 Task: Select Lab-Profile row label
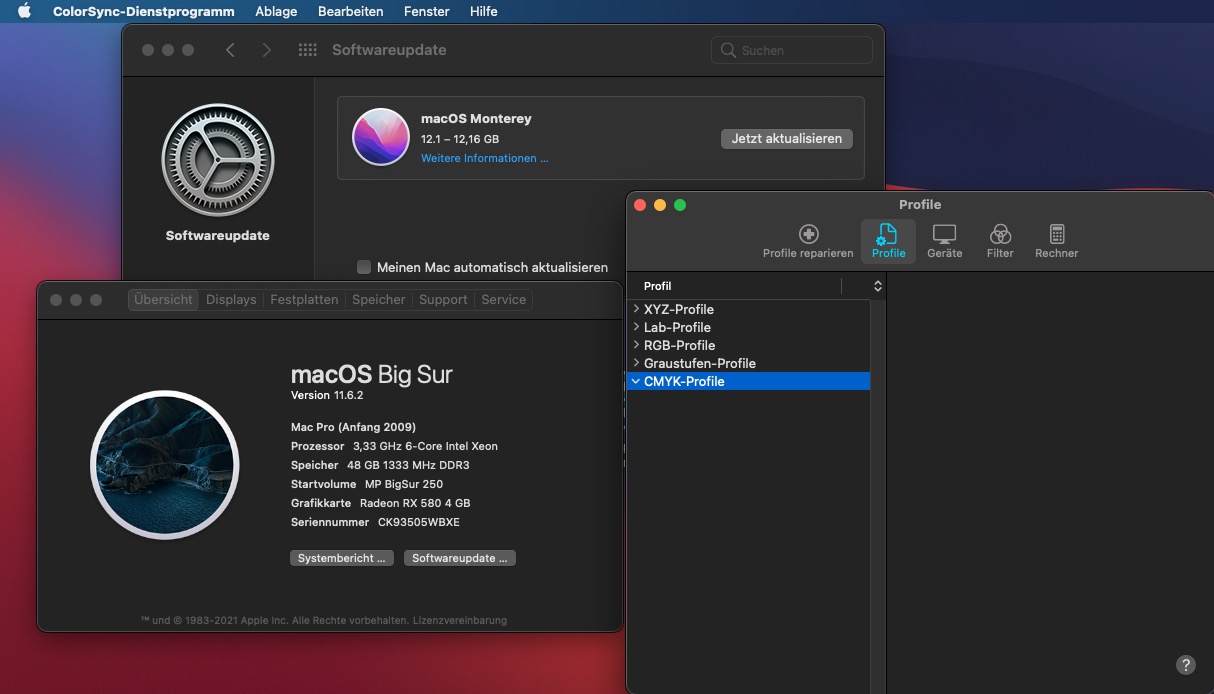pyautogui.click(x=677, y=327)
